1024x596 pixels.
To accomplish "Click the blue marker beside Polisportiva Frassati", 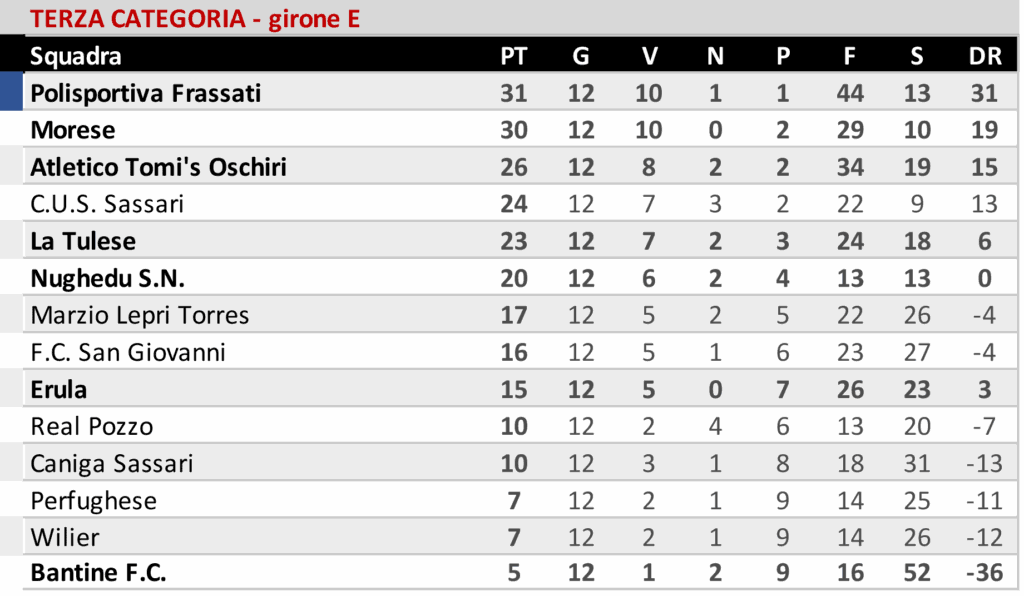I will point(11,93).
